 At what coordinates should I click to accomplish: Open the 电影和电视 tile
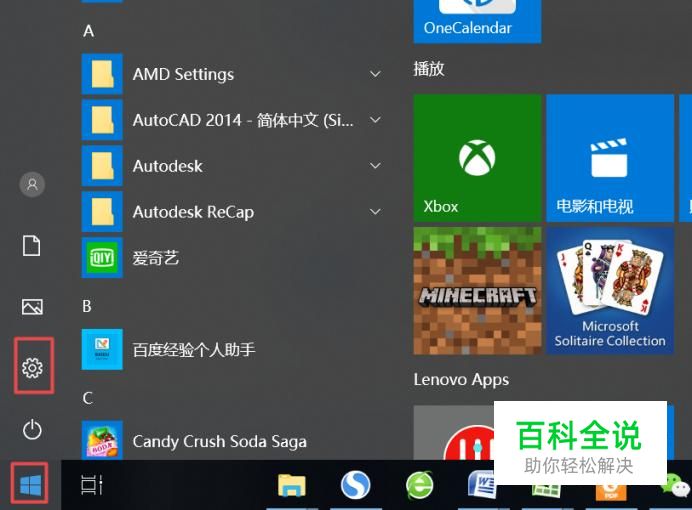[x=610, y=158]
